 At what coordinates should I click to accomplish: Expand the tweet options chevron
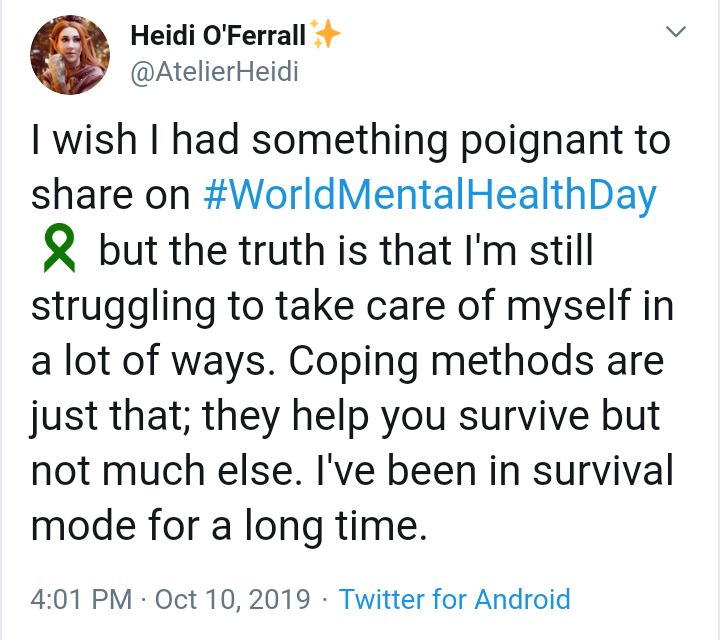point(676,33)
